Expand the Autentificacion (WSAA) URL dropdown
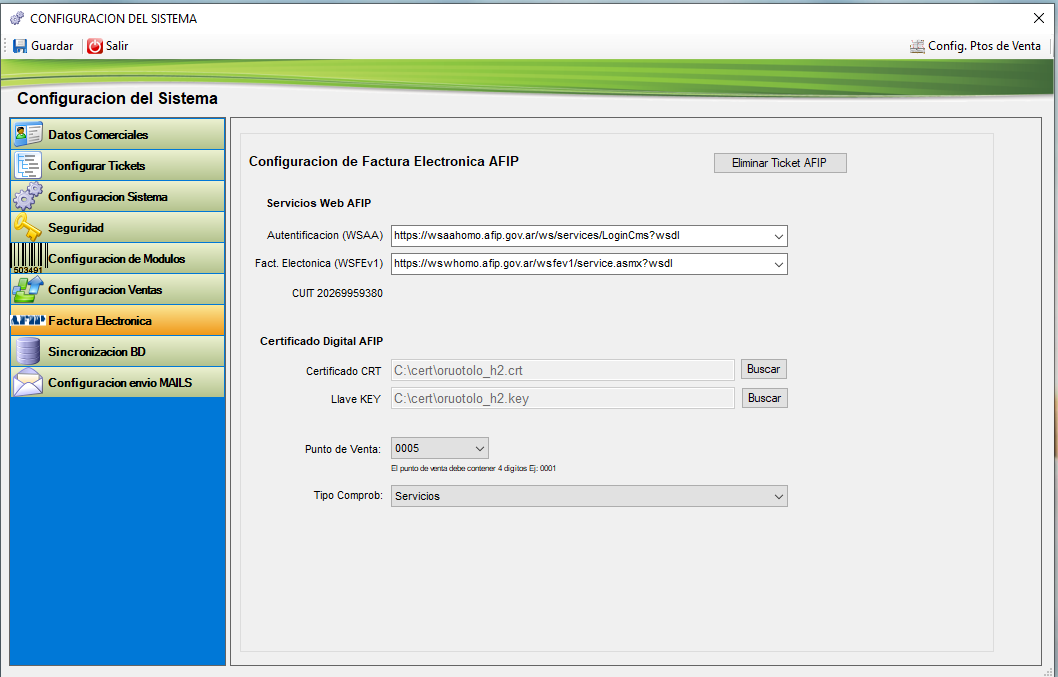Image resolution: width=1058 pixels, height=677 pixels. pos(778,236)
